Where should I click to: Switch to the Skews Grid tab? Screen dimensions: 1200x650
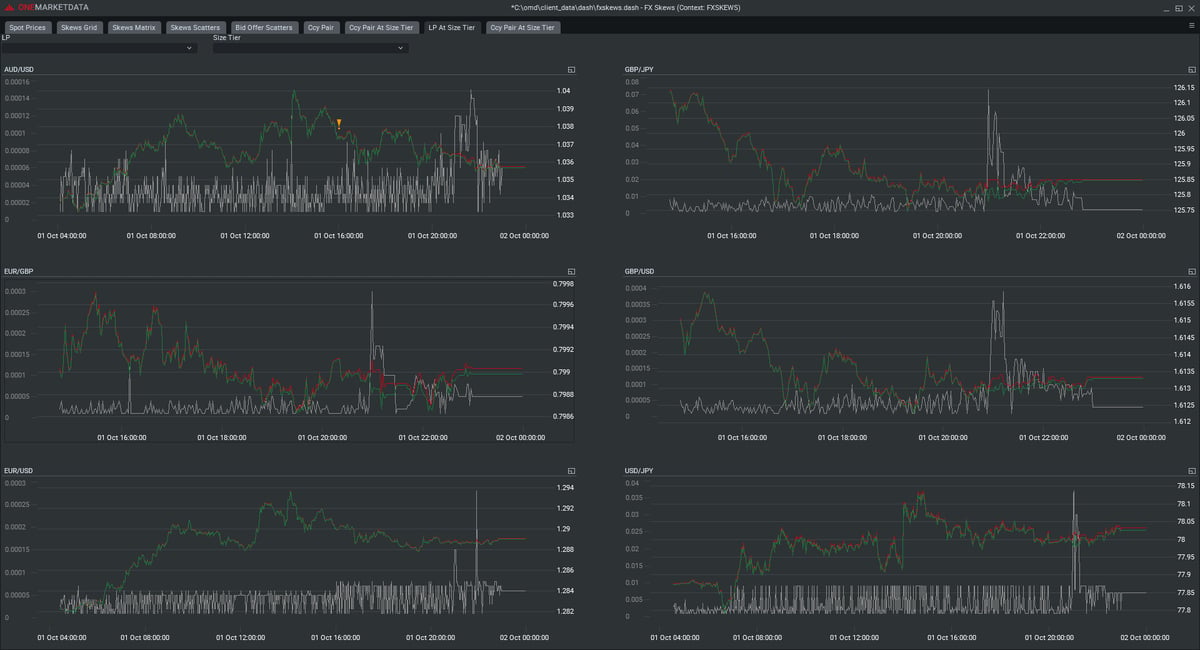pyautogui.click(x=78, y=28)
